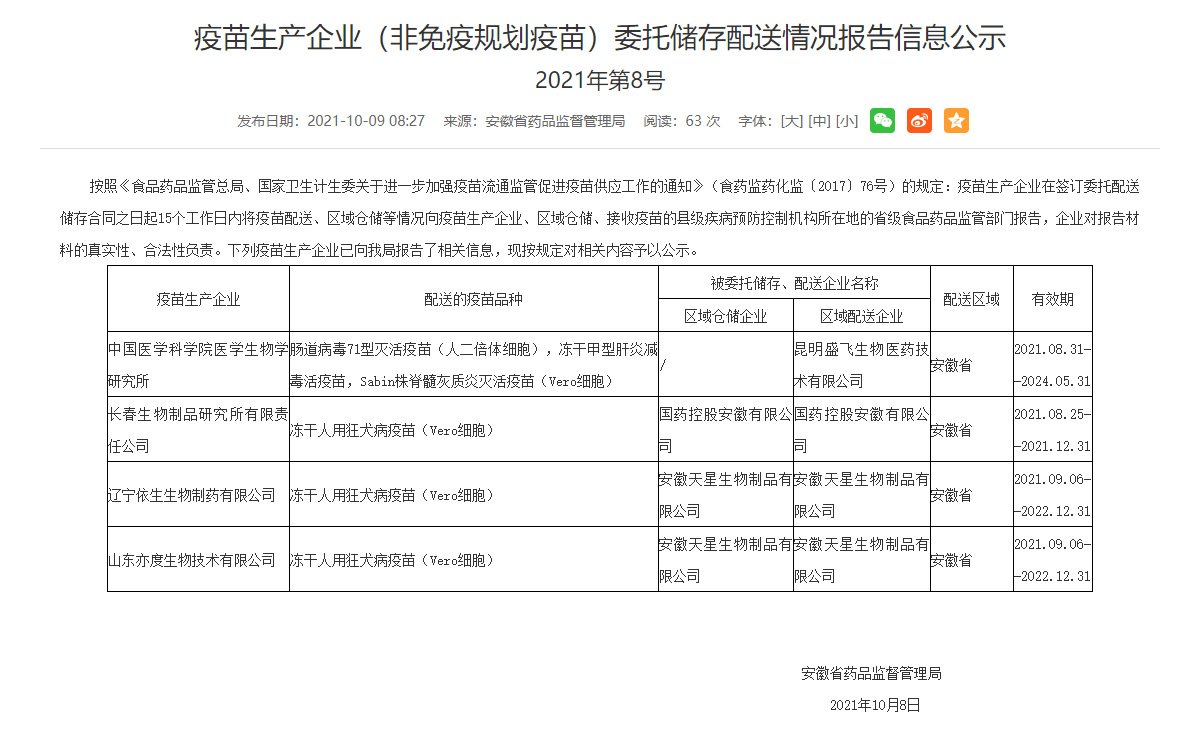The width and height of the screenshot is (1186, 734).
Task: Click the publish date 2021-10-09 08:27
Action: [x=366, y=121]
